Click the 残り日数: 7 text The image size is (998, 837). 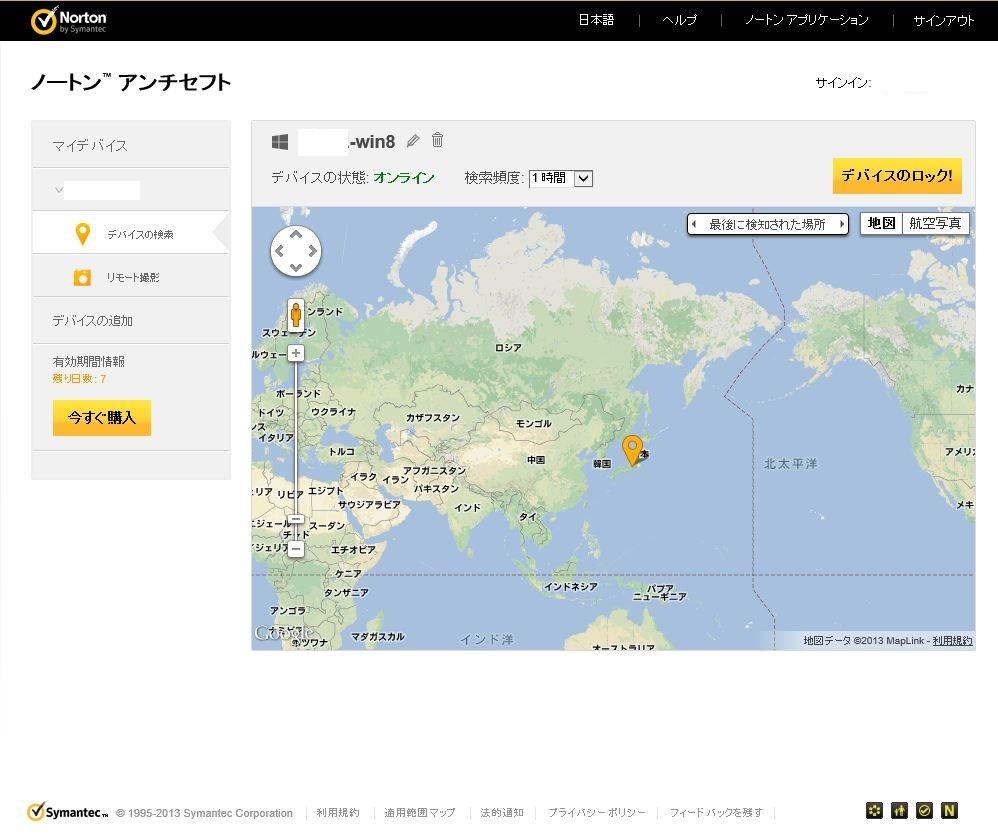pos(79,379)
